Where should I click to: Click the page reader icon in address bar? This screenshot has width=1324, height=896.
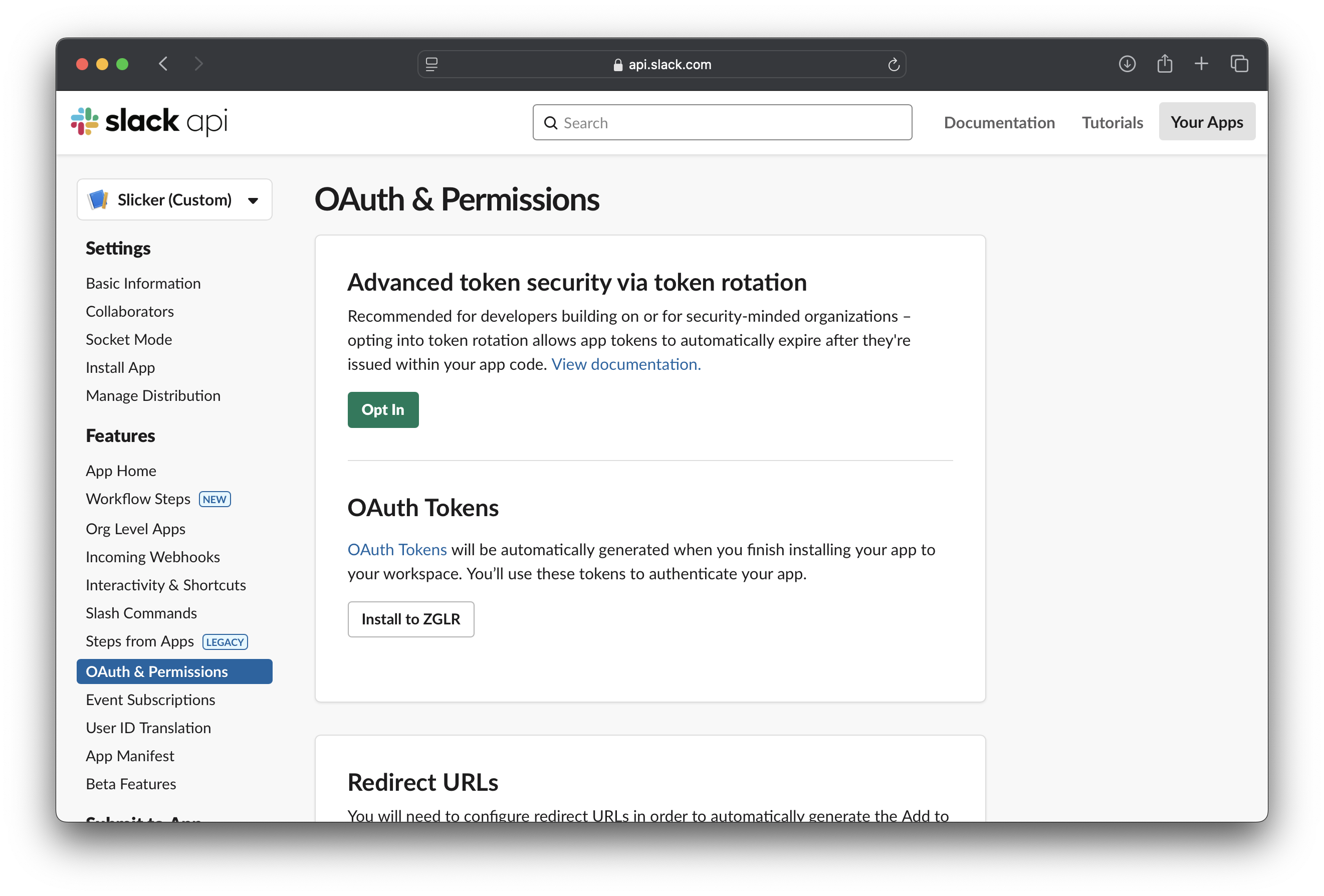[432, 65]
